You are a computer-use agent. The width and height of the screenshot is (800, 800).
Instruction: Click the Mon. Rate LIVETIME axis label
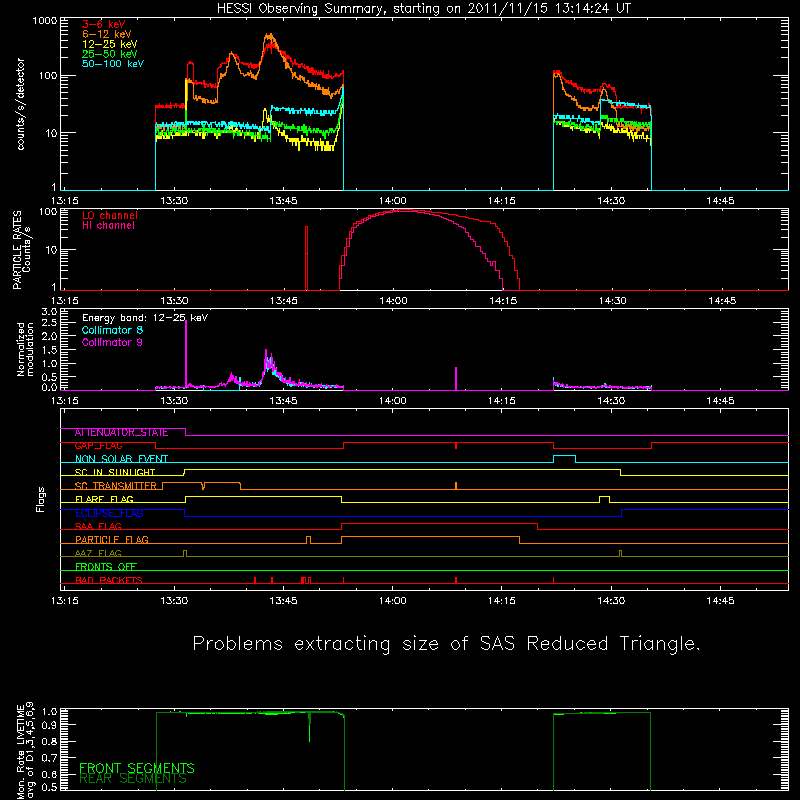[x=26, y=750]
